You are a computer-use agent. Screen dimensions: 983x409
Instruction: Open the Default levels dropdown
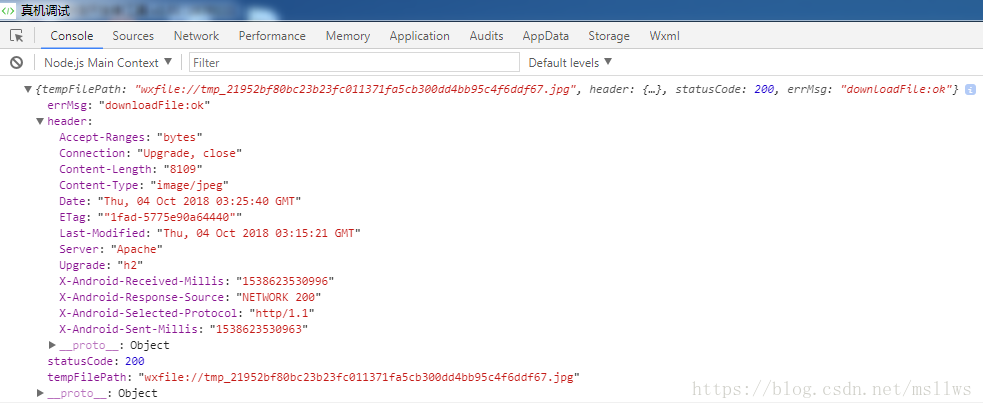coord(569,62)
